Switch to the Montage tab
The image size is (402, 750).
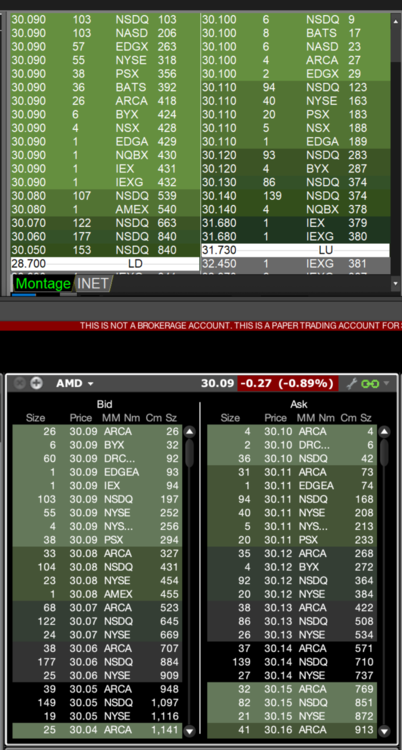point(43,284)
